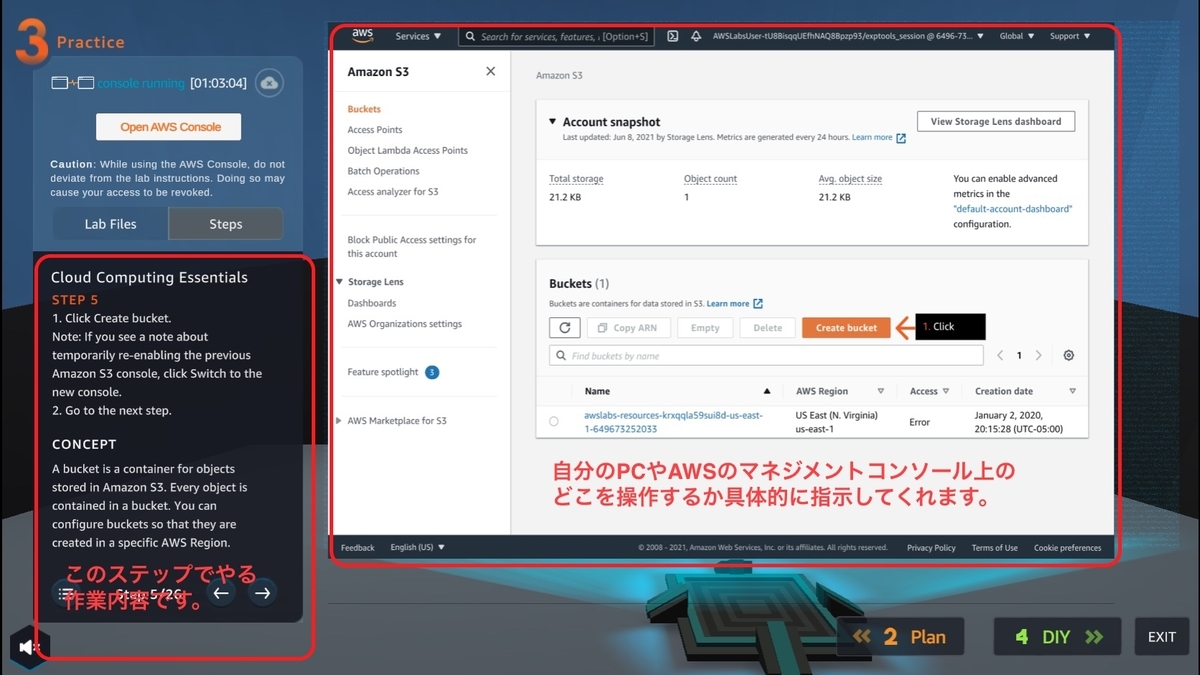The image size is (1200, 675).
Task: Open AWS Organizations settings
Action: [x=404, y=324]
